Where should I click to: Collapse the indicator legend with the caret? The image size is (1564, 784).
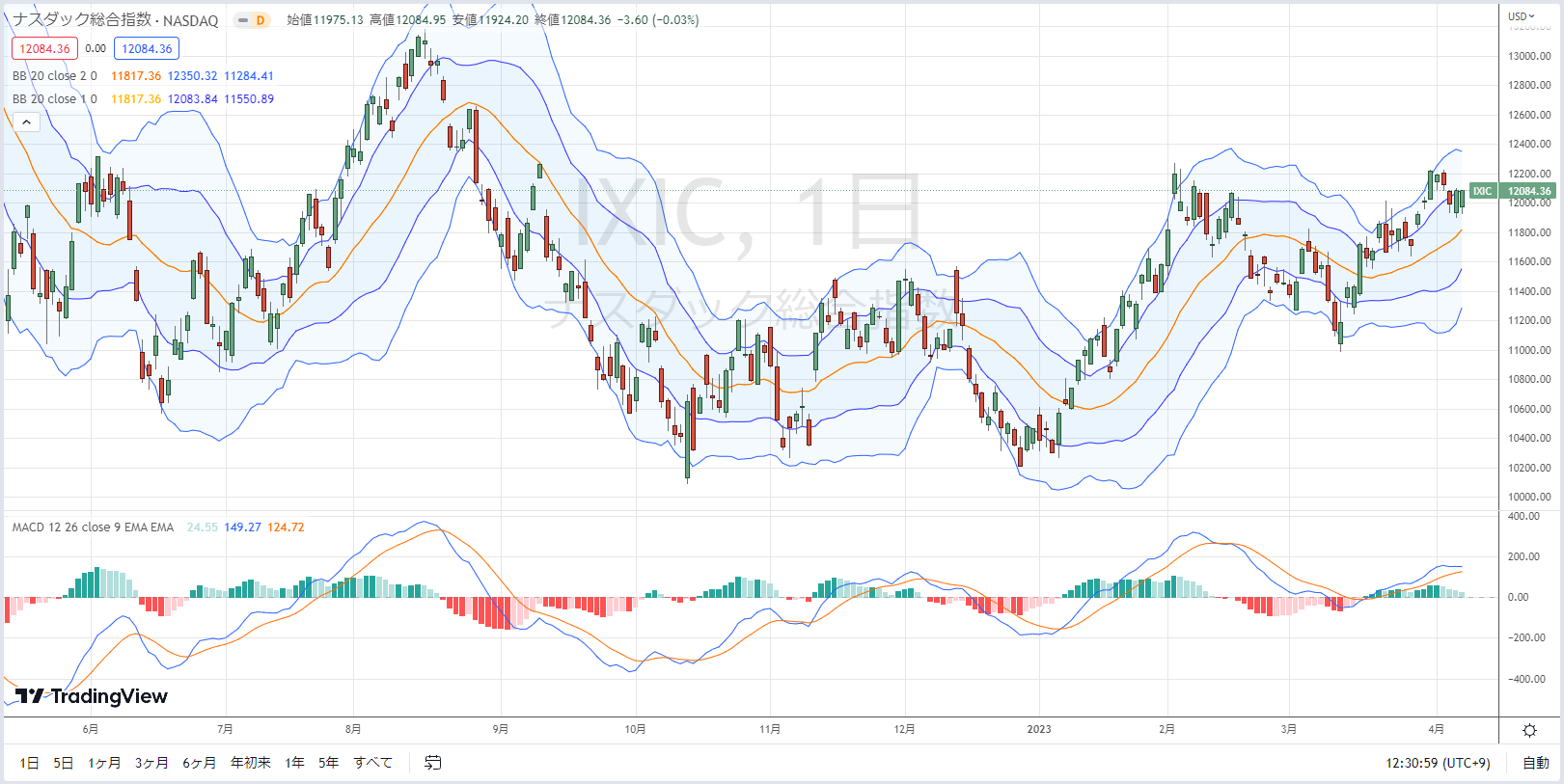pyautogui.click(x=26, y=122)
